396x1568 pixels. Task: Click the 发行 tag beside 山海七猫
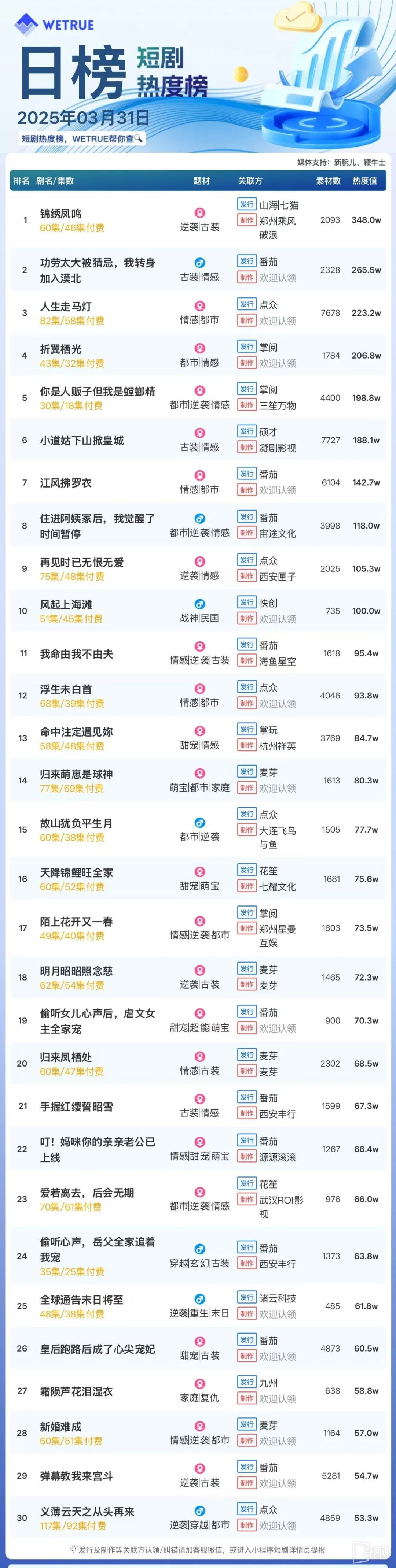click(247, 204)
